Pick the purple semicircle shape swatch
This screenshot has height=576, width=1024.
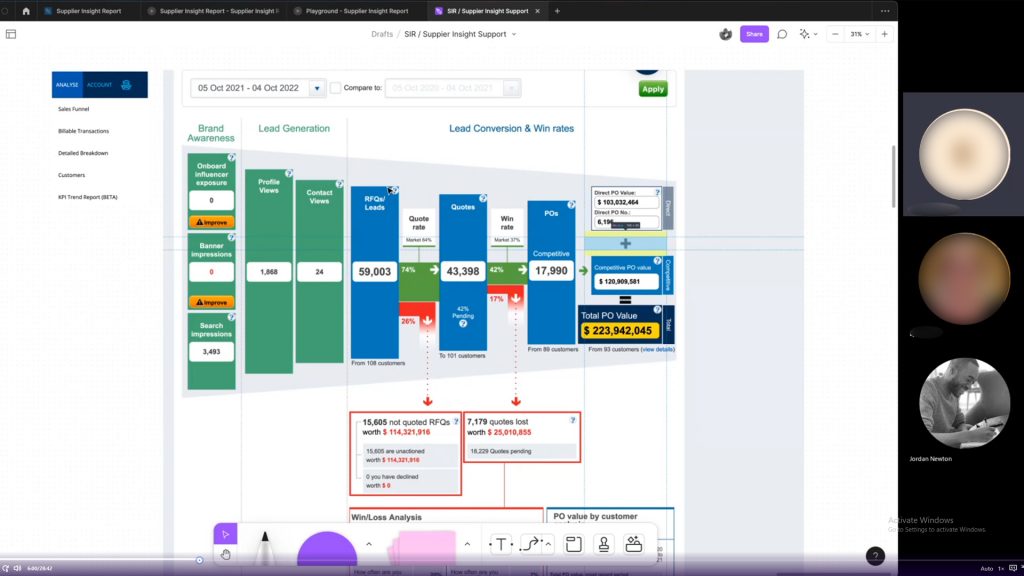(327, 553)
